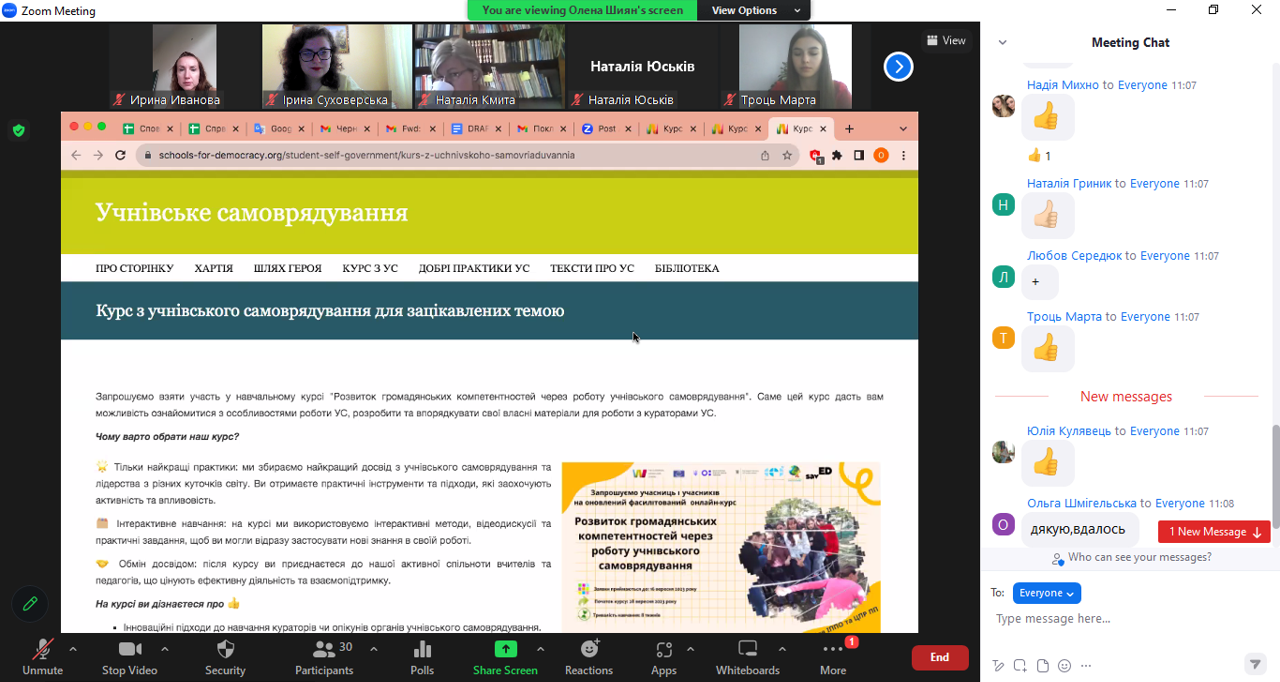Image resolution: width=1280 pixels, height=682 pixels.
Task: Collapse the Meeting Chat panel chevron
Action: point(1002,43)
